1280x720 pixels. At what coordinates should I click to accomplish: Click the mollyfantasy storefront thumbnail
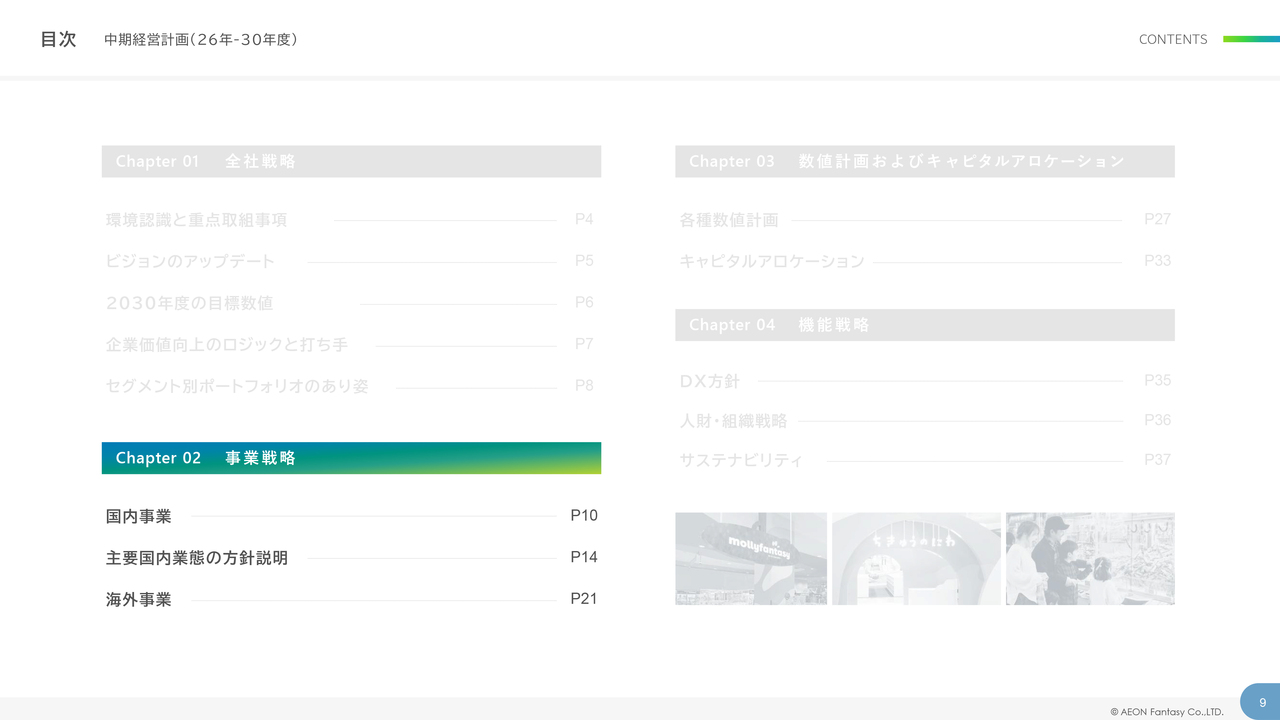click(751, 558)
